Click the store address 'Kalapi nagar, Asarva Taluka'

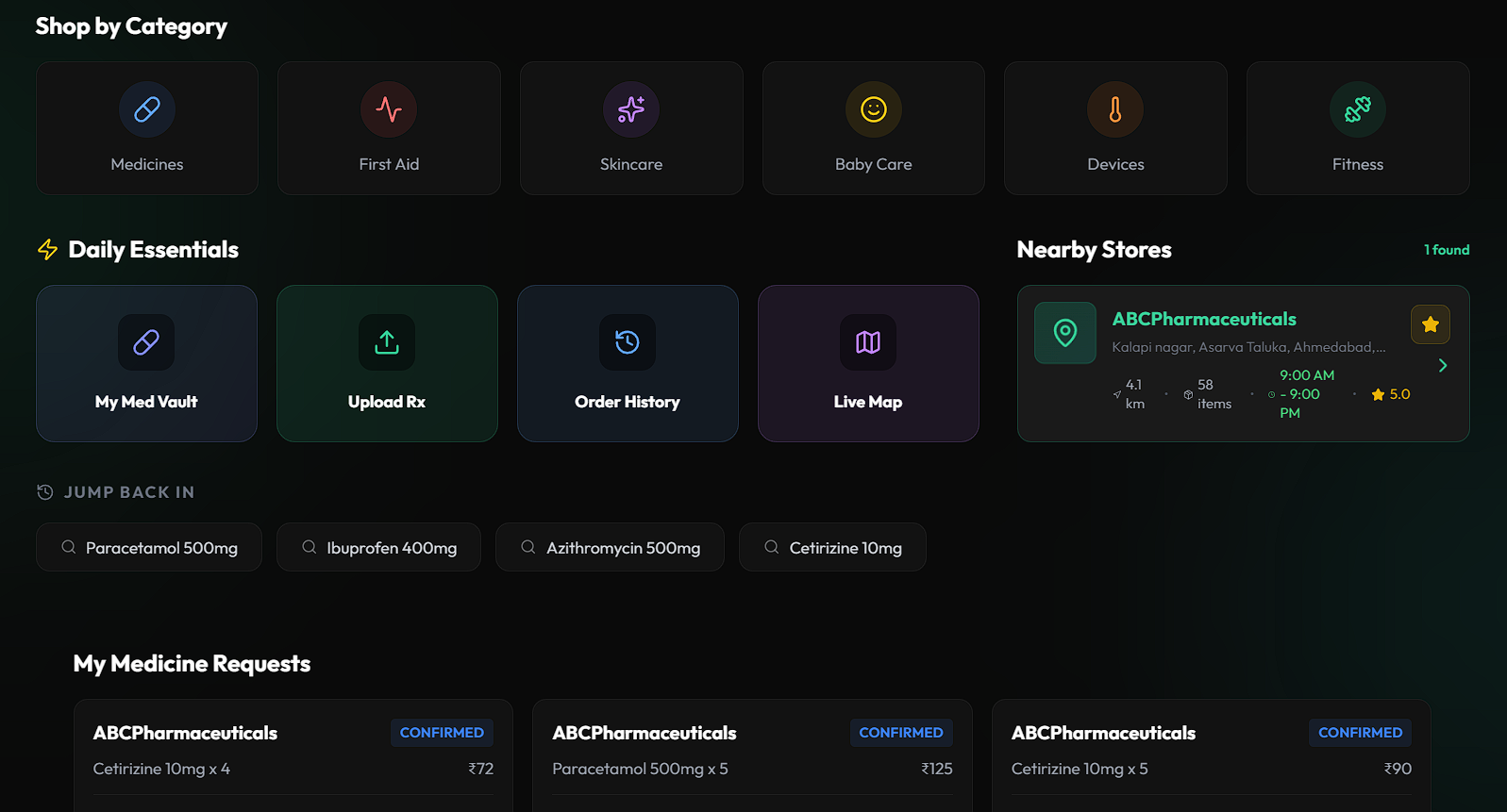(x=1248, y=347)
